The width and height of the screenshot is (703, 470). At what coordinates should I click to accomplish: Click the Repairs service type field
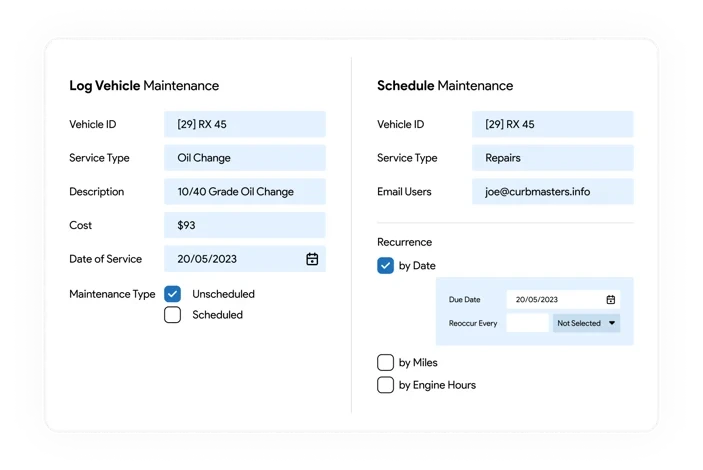click(553, 158)
